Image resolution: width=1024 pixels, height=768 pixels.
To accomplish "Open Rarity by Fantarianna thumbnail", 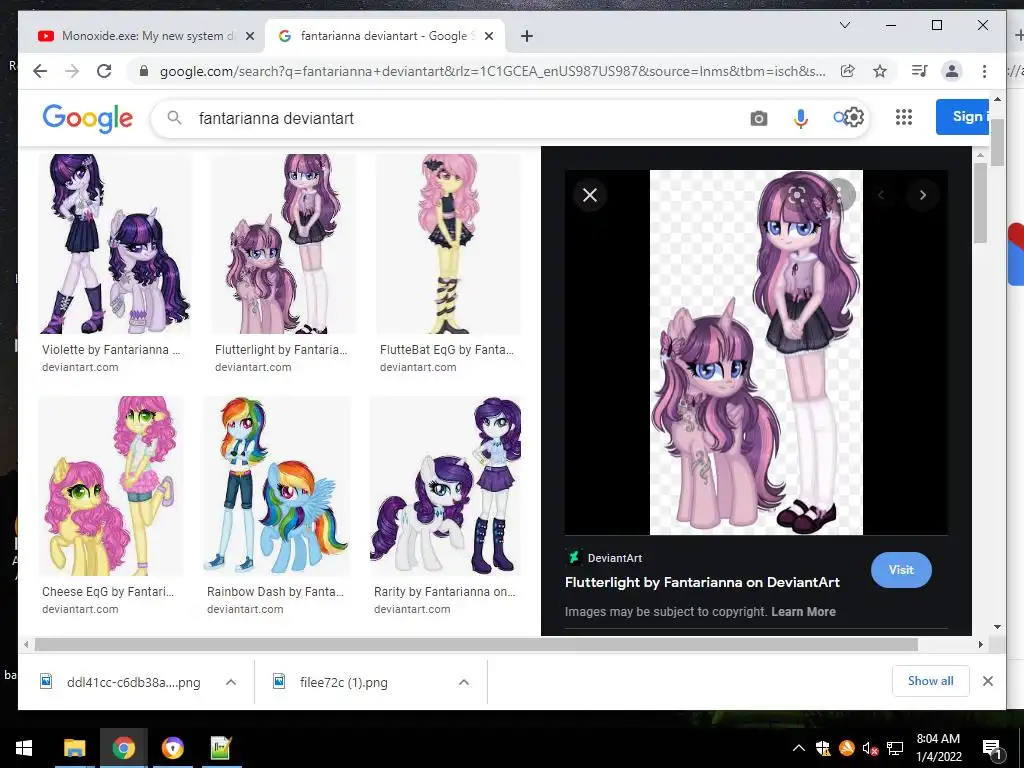I will (446, 486).
